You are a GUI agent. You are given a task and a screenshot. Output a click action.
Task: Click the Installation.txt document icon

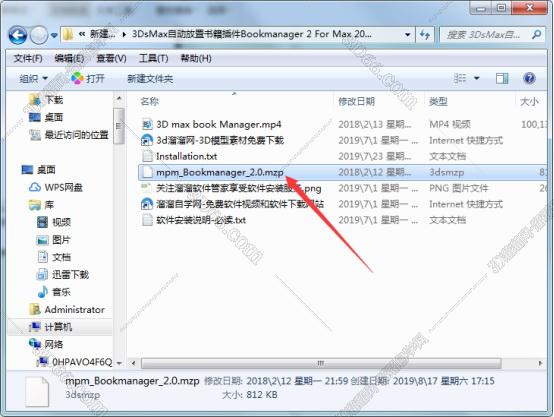(x=147, y=156)
